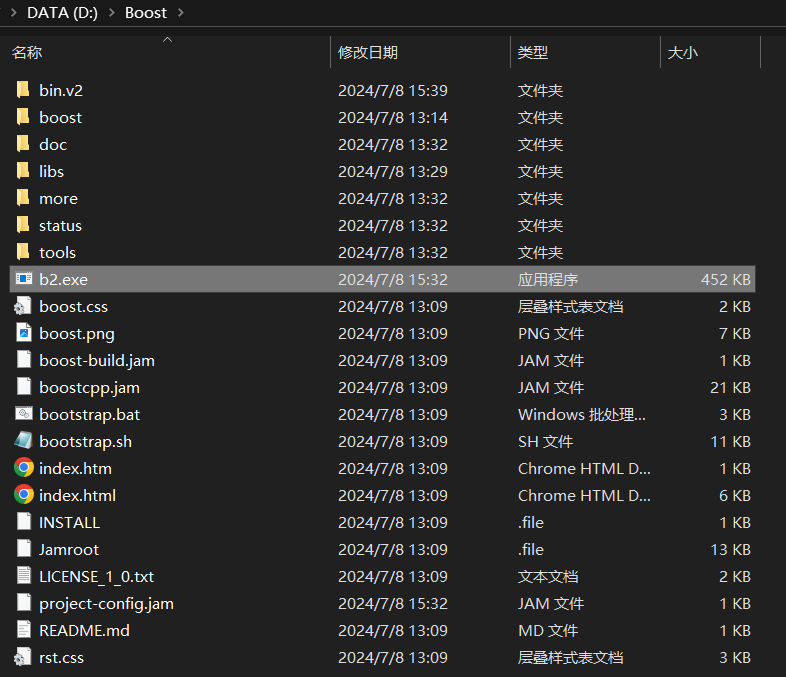Select the bootstrap.bat file name
The height and width of the screenshot is (677, 786).
pyautogui.click(x=89, y=415)
